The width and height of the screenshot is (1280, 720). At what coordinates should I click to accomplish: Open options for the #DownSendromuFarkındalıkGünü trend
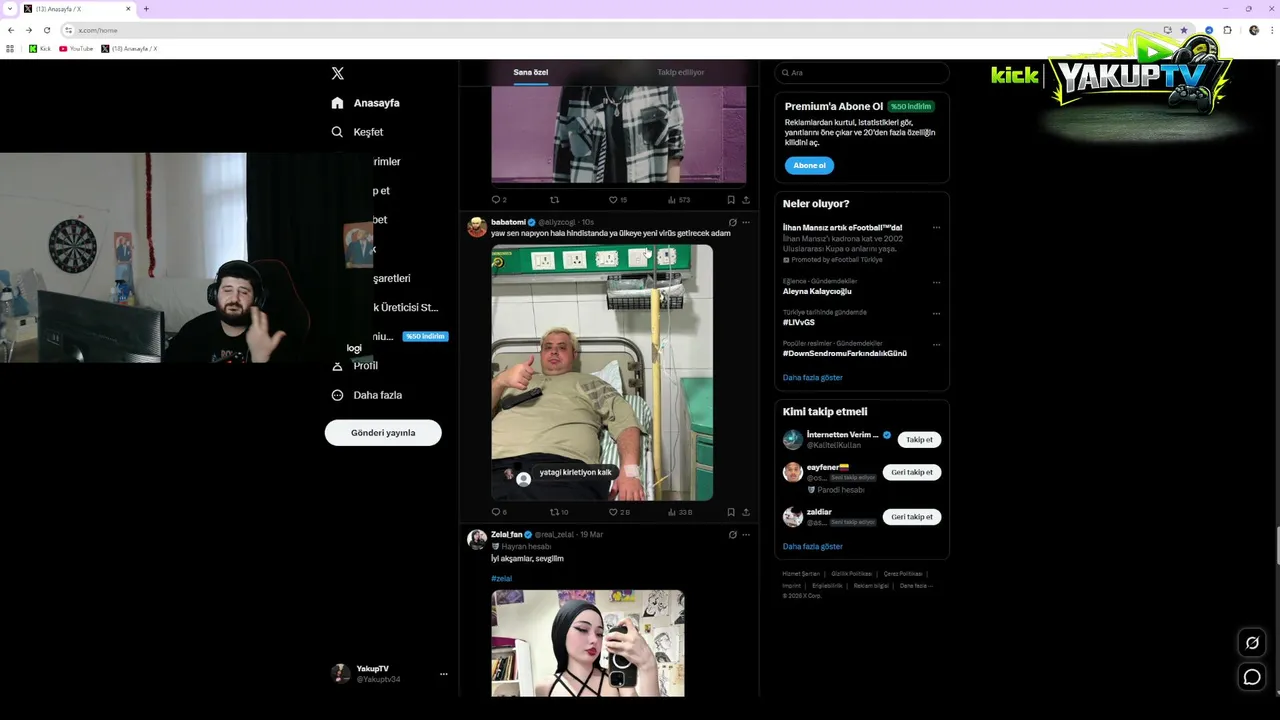tap(936, 344)
